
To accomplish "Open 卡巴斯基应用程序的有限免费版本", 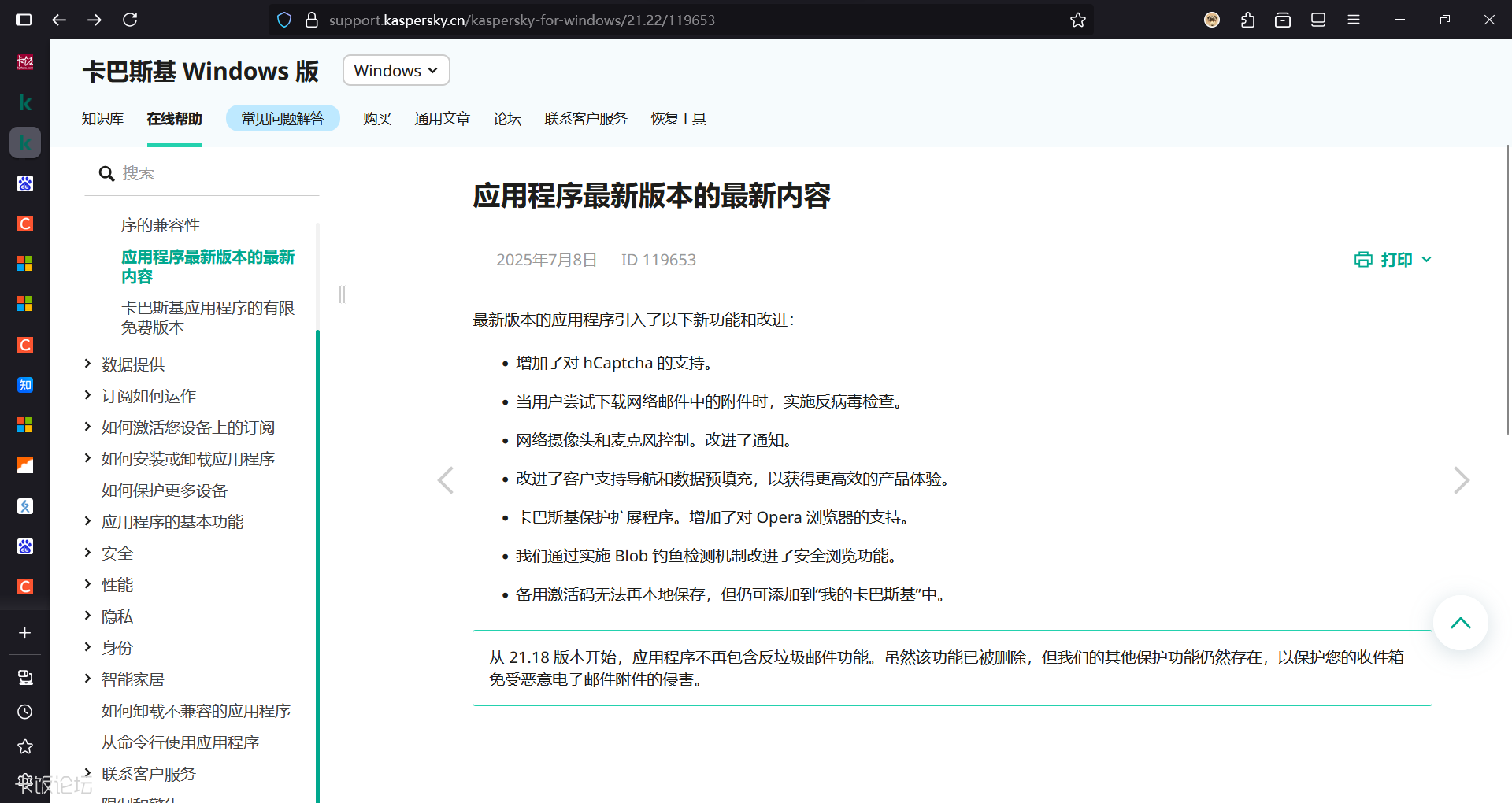I will (x=208, y=317).
